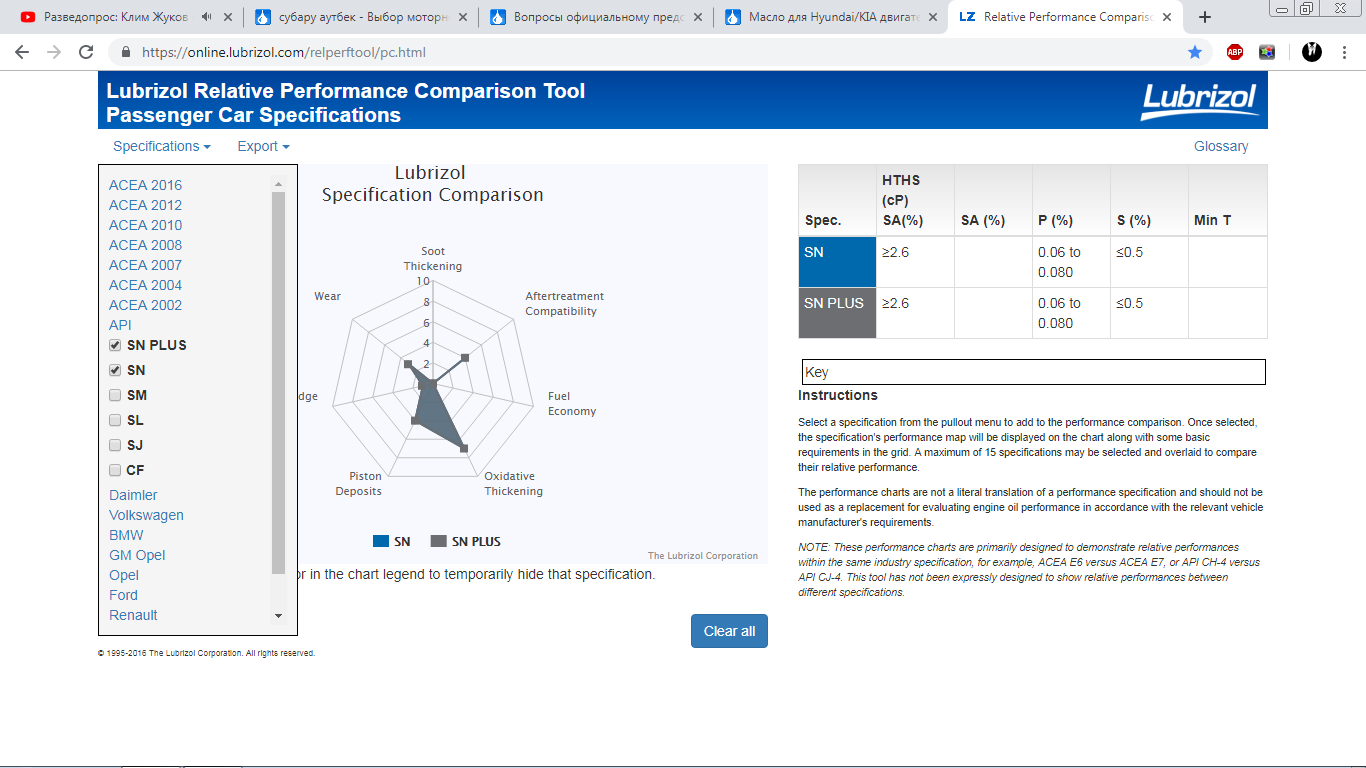
Task: Click the Fuel Economy axis label
Action: (x=572, y=403)
